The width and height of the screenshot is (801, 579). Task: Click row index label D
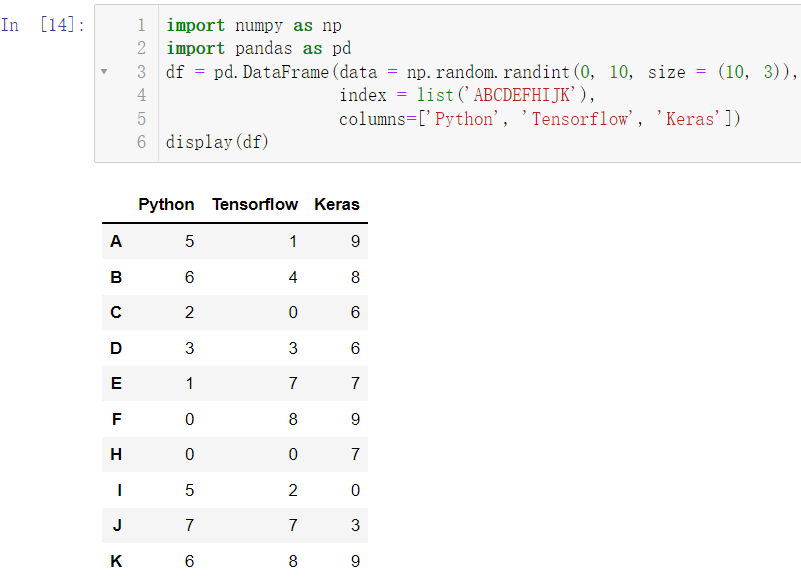pos(116,348)
